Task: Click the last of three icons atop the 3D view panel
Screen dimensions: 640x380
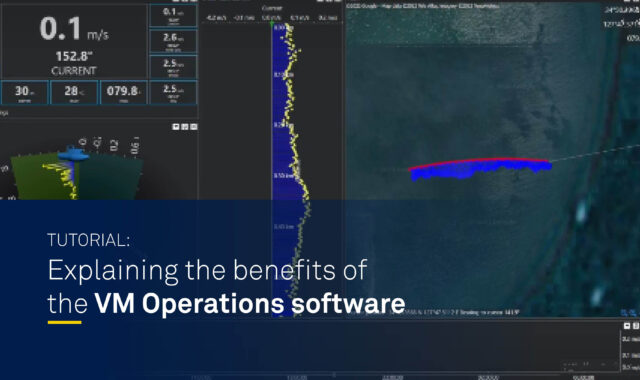Action: pyautogui.click(x=194, y=127)
